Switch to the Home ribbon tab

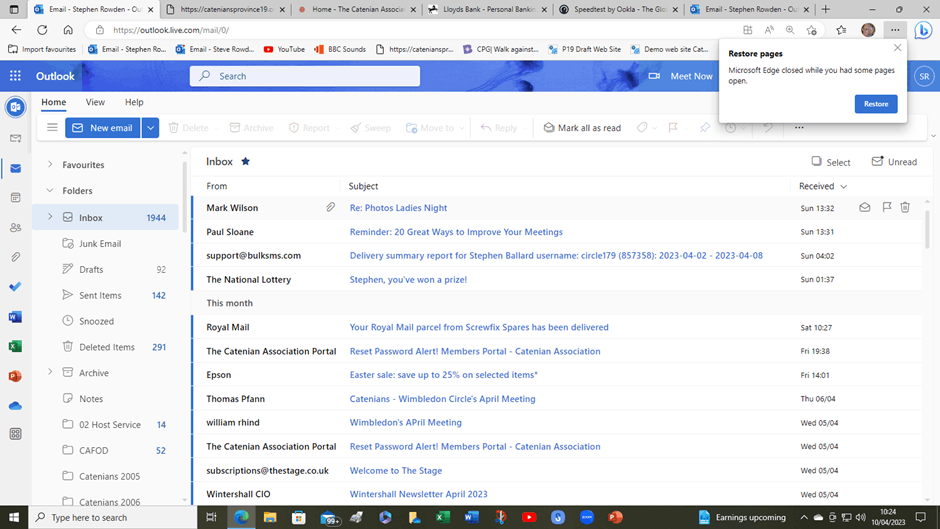point(53,102)
